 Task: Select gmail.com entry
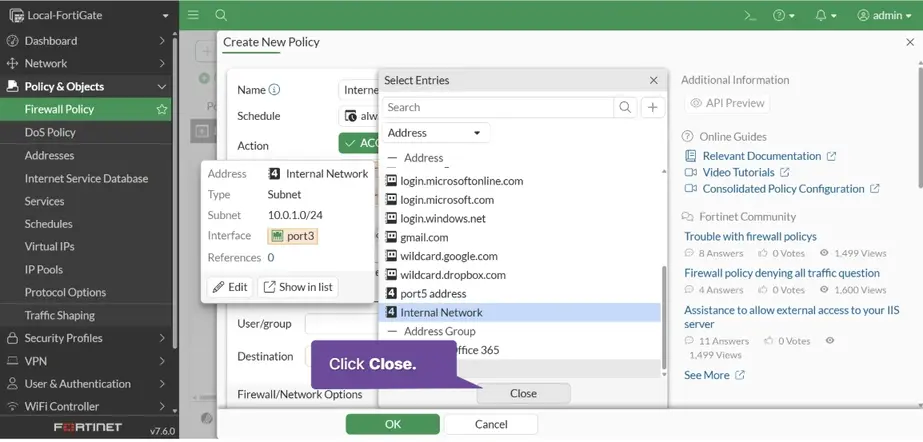pos(417,238)
